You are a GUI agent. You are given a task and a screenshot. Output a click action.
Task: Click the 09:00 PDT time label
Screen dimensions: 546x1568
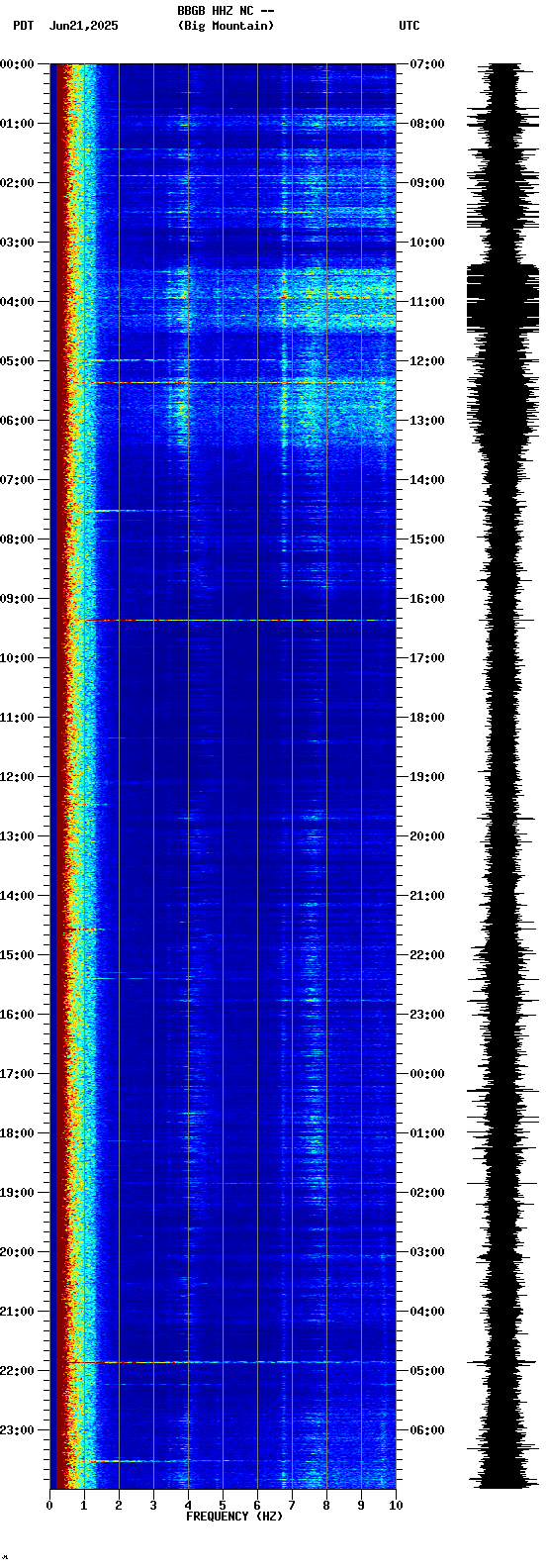[17, 599]
